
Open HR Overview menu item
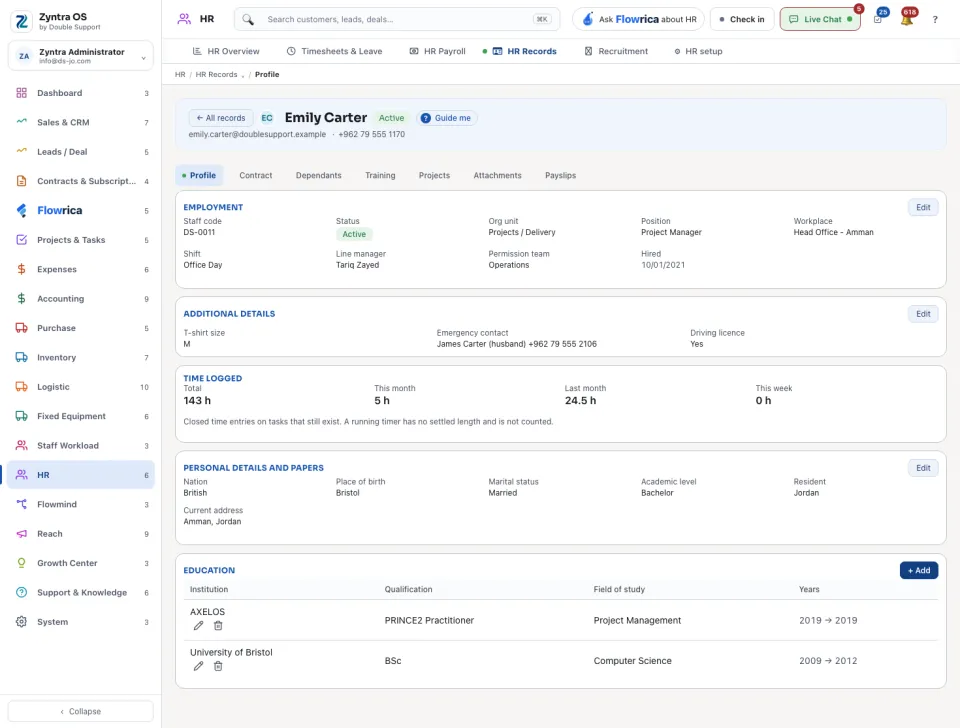pyautogui.click(x=226, y=51)
